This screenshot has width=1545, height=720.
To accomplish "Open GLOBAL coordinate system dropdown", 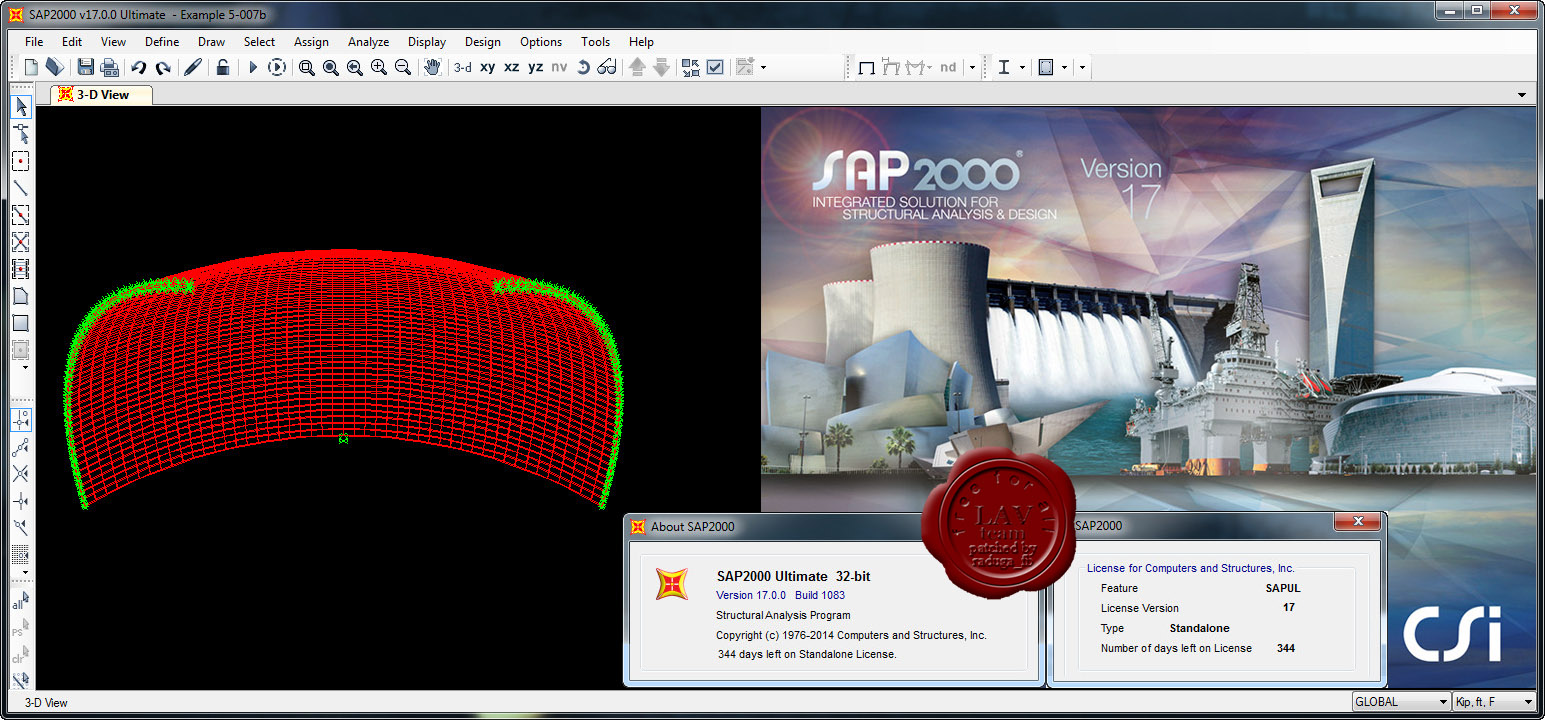I will click(x=1401, y=702).
